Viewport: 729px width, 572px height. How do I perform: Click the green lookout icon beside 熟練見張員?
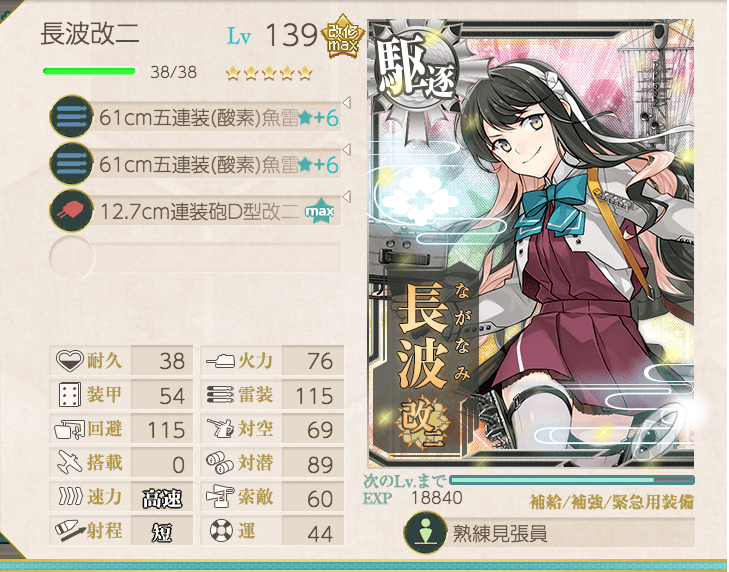pos(425,532)
